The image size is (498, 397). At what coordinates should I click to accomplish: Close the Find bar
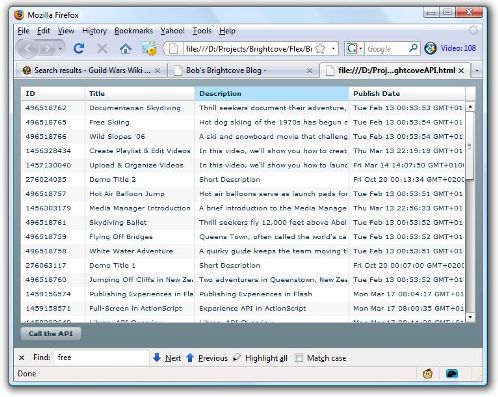[22, 358]
